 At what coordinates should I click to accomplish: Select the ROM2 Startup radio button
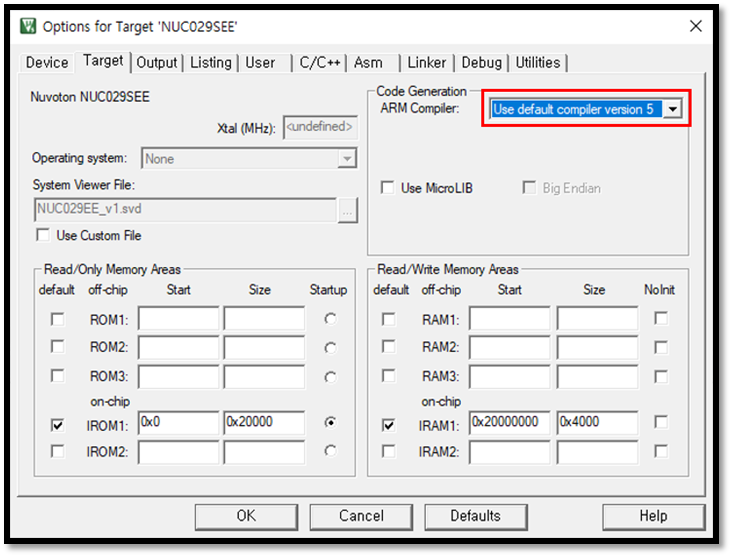(x=330, y=348)
